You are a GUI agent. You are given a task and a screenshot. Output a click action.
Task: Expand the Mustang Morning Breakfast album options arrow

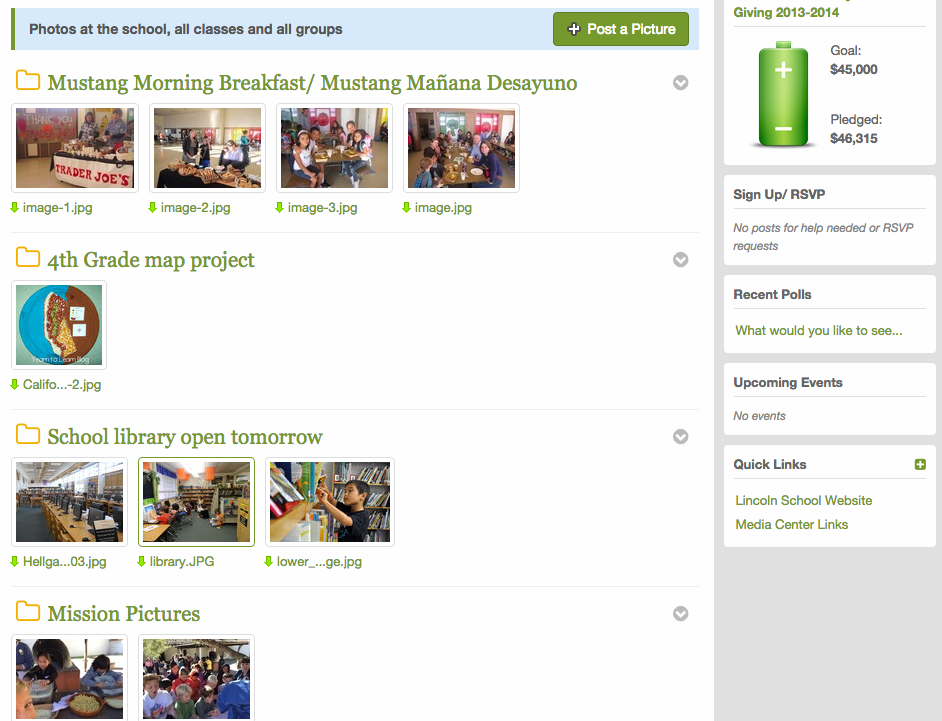click(681, 83)
